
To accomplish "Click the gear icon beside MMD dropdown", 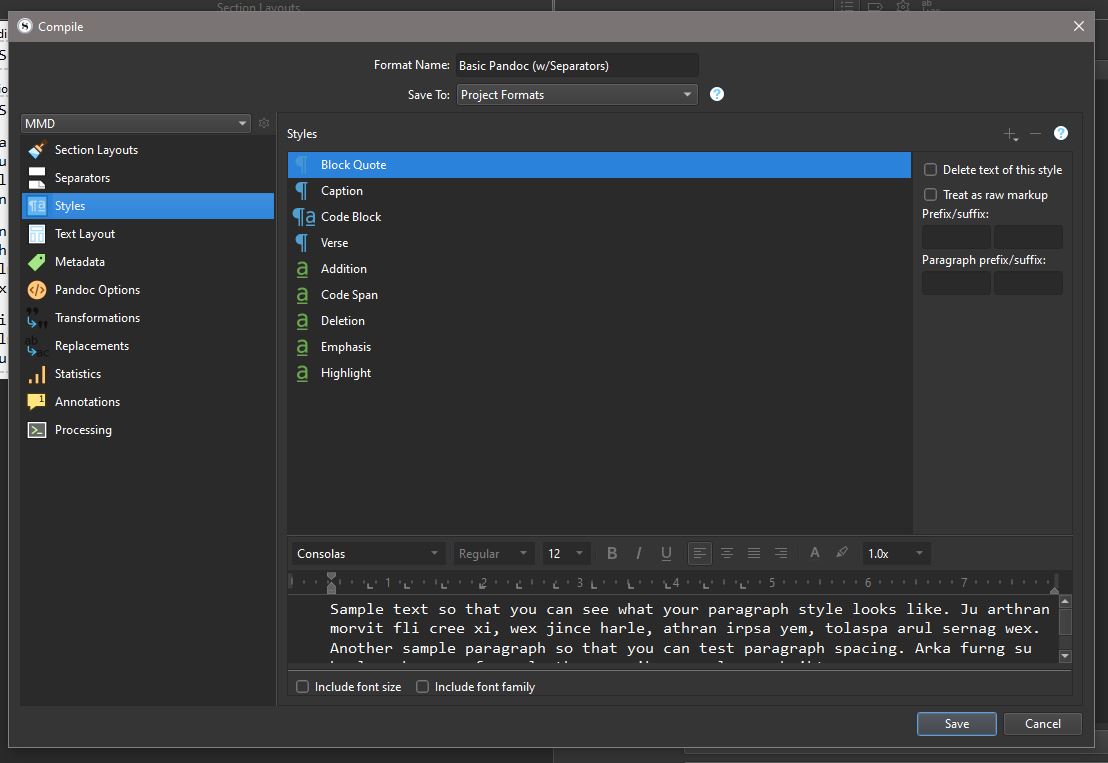I will [x=264, y=123].
